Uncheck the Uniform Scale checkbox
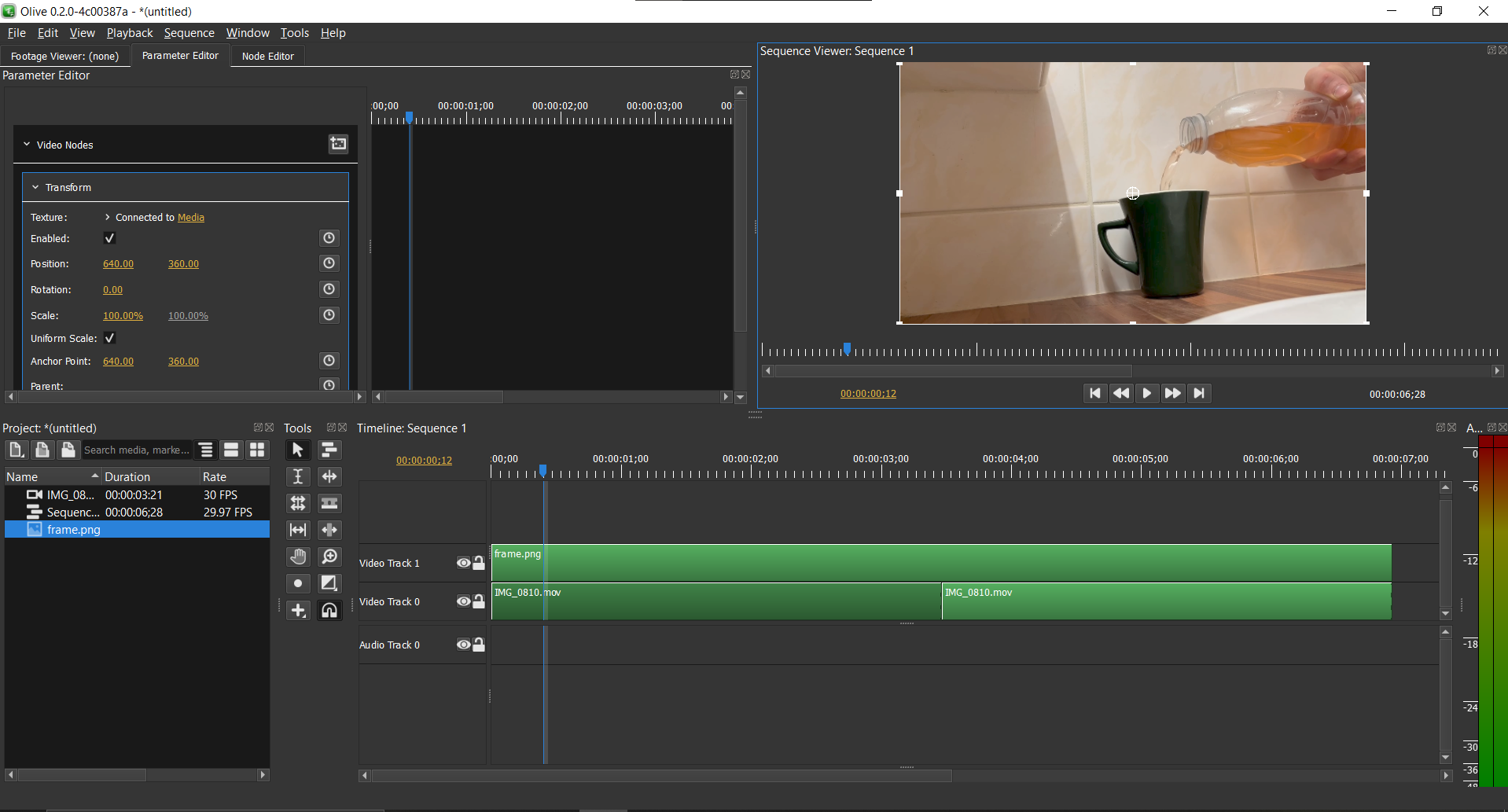Screen dimensions: 1508x812 [109, 338]
